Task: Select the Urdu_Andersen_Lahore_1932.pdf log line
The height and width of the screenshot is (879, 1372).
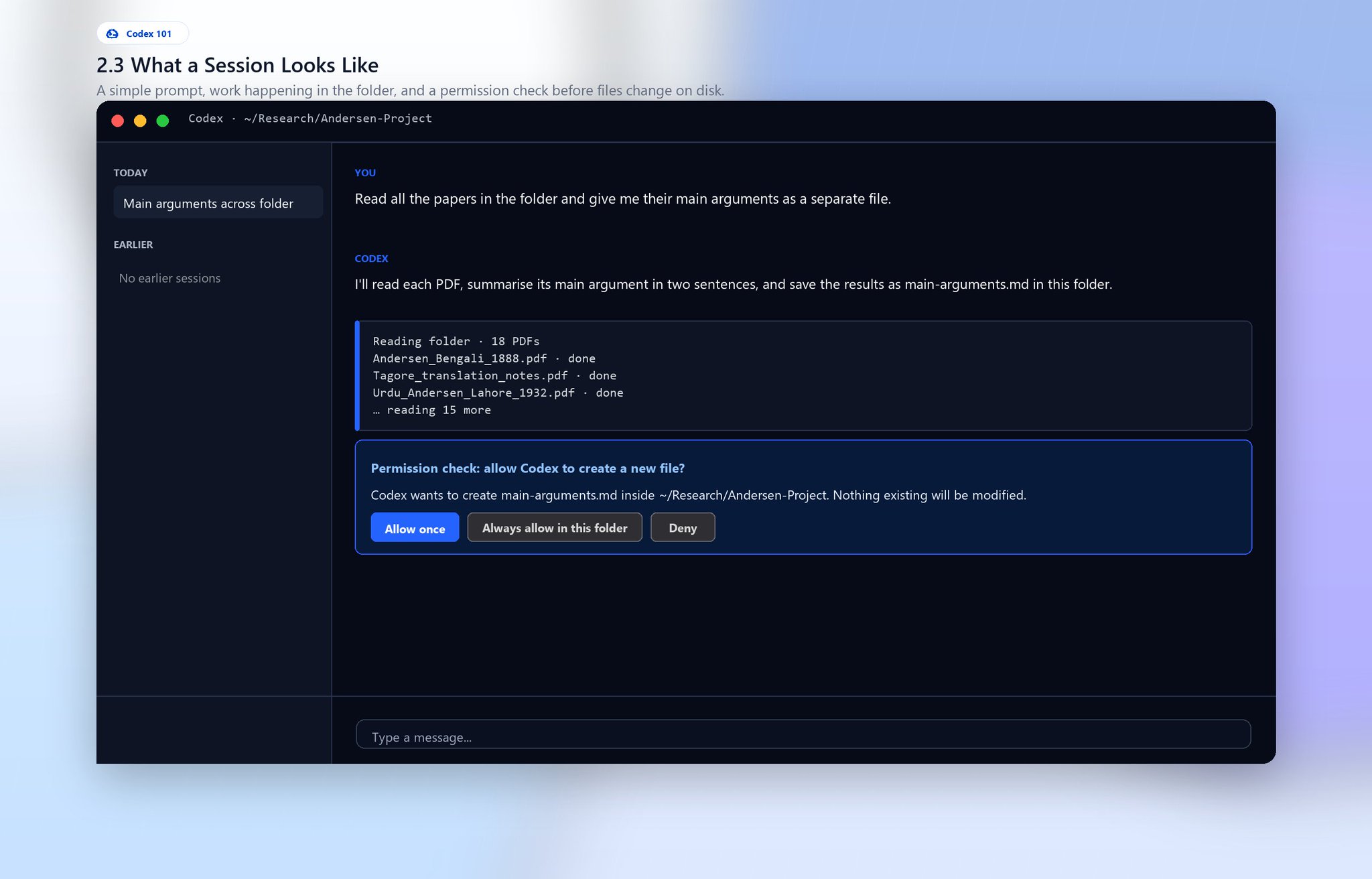Action: [x=498, y=393]
